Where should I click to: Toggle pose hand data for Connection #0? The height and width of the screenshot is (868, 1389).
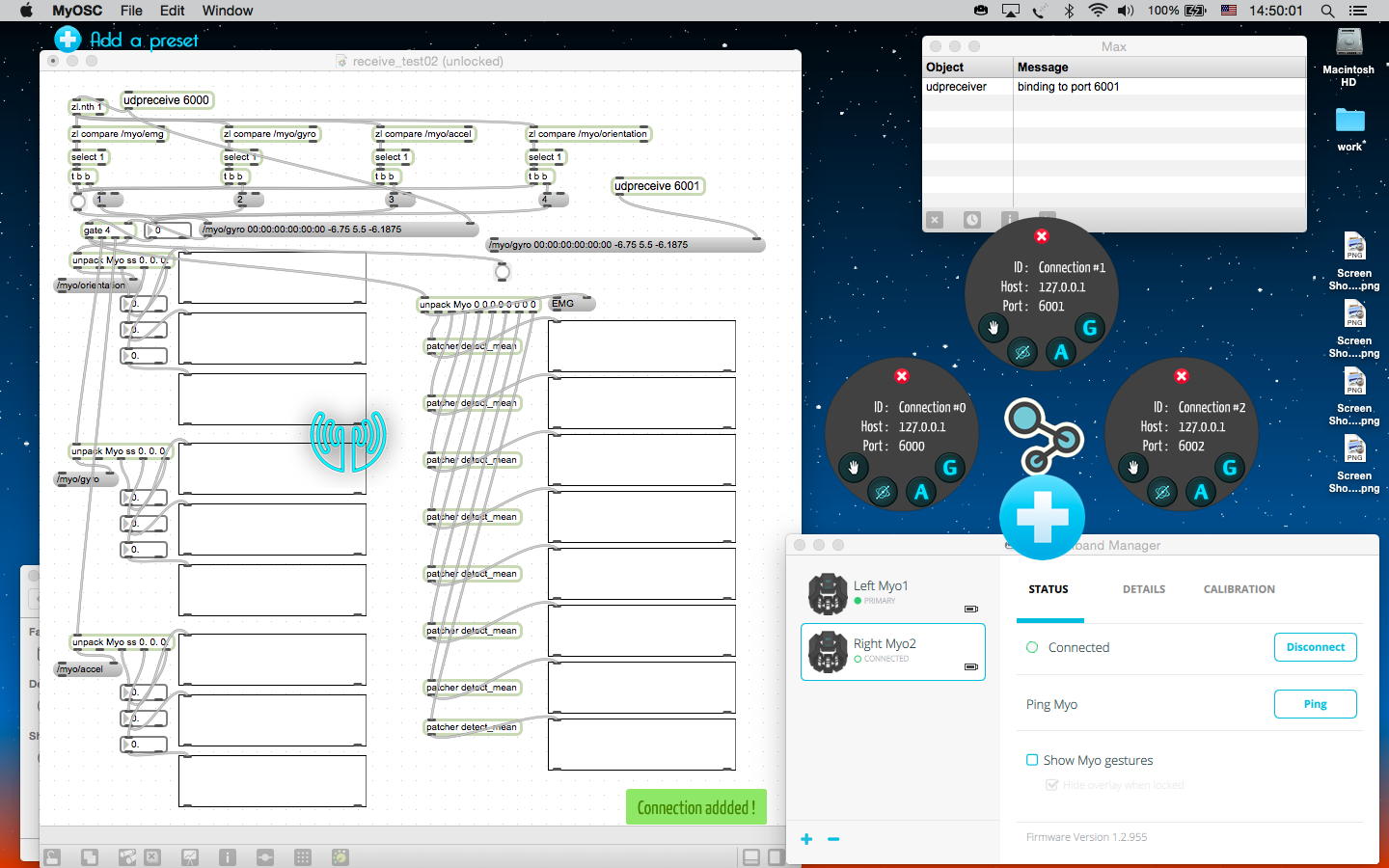click(853, 468)
